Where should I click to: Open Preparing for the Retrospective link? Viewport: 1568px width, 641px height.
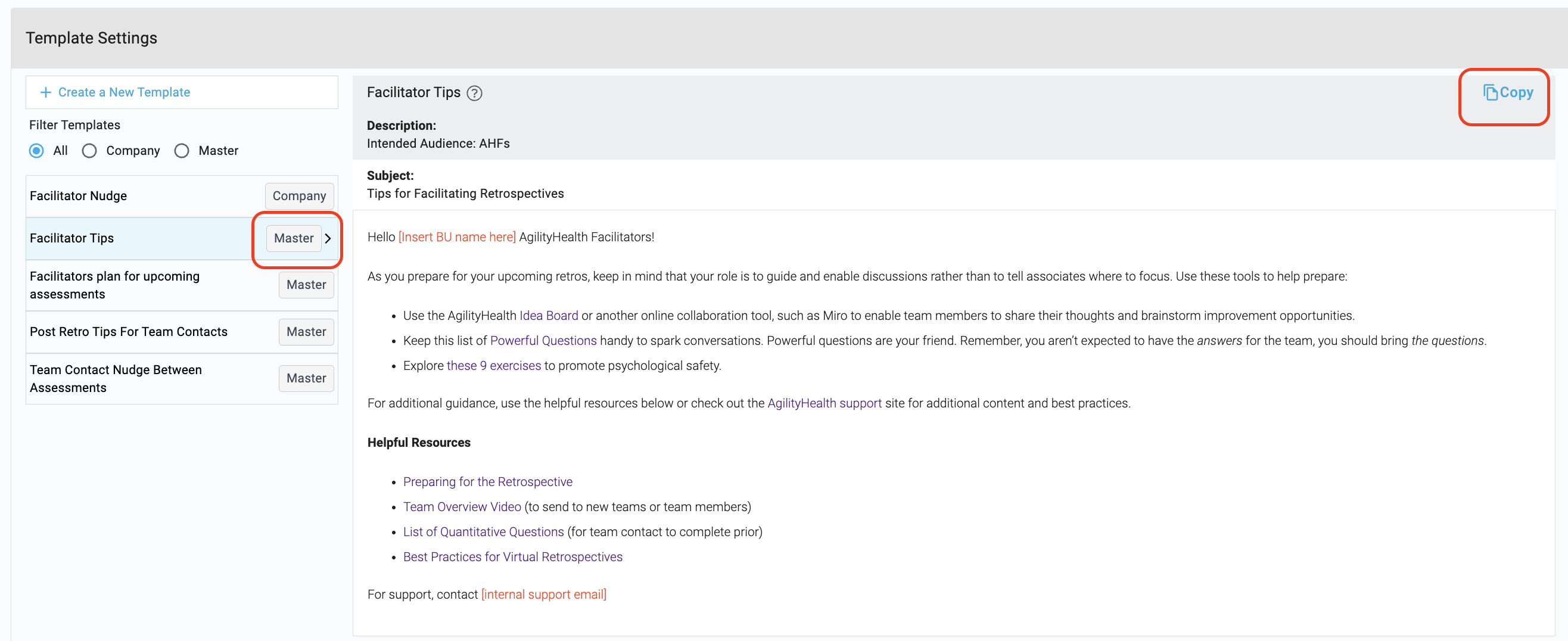click(487, 482)
